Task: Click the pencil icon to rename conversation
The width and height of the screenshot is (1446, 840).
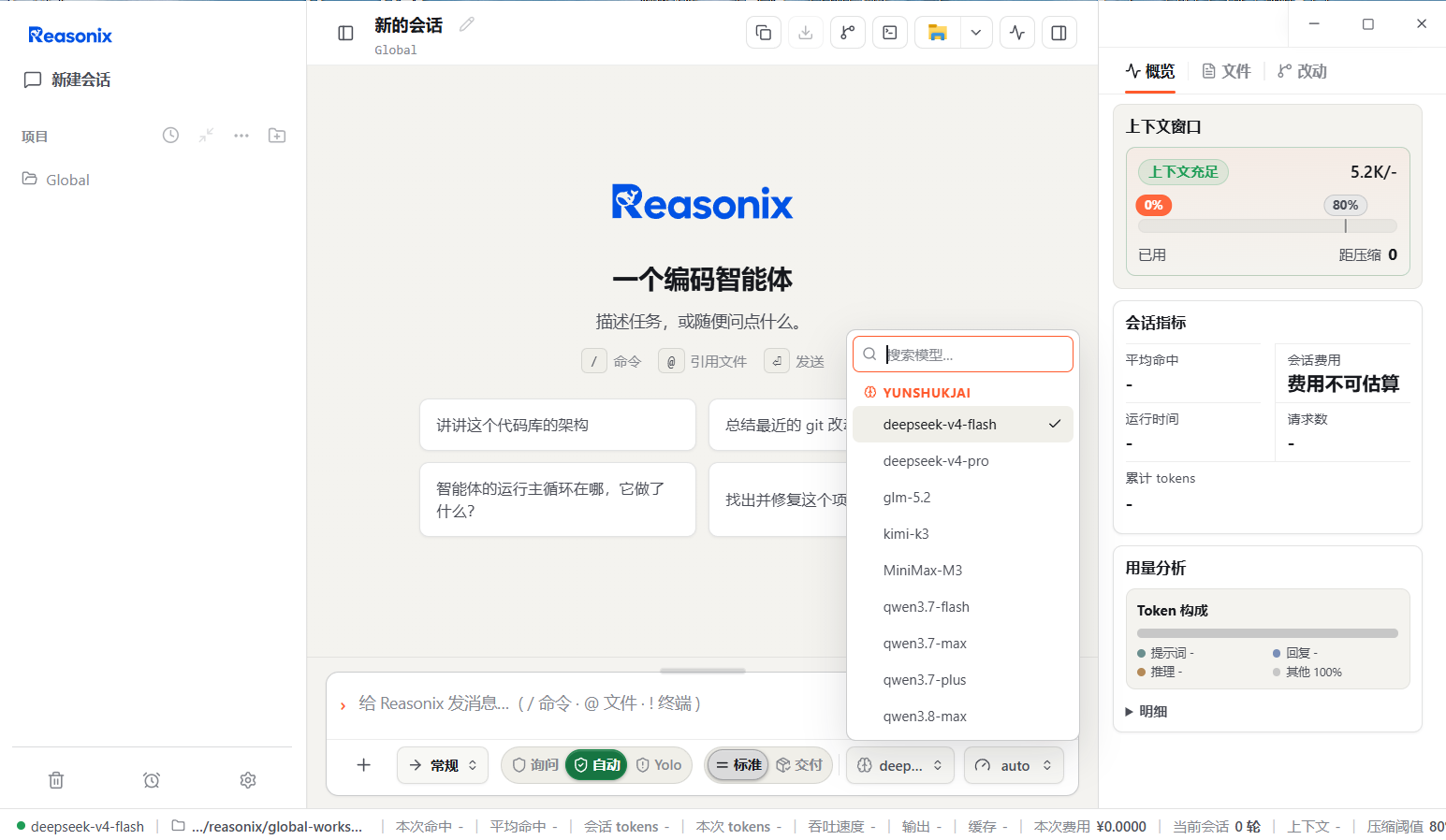Action: coord(467,24)
